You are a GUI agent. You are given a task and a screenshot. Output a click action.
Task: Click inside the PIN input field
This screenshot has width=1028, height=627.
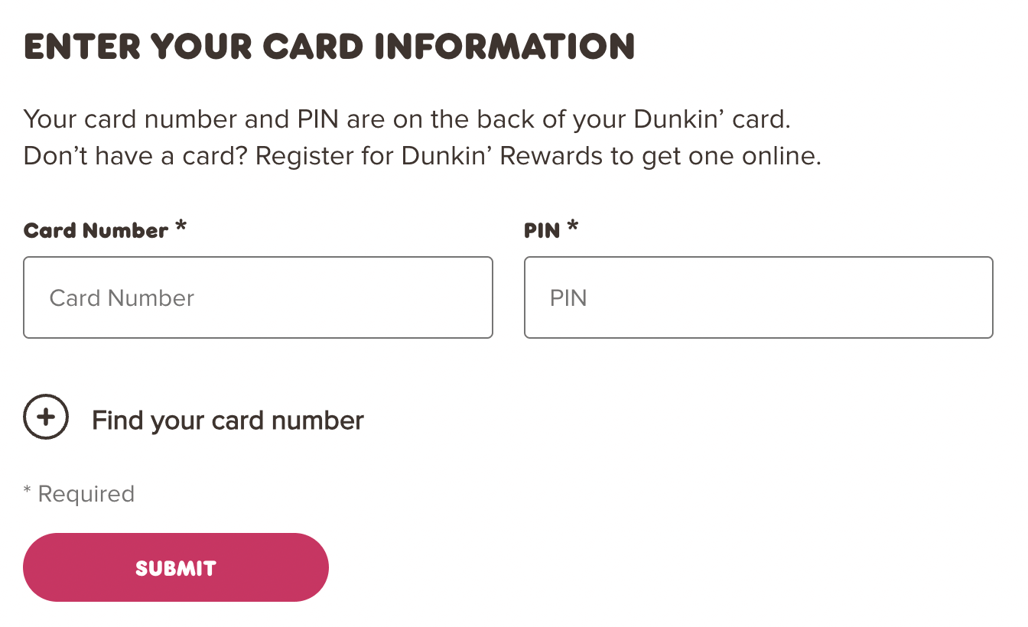(758, 297)
